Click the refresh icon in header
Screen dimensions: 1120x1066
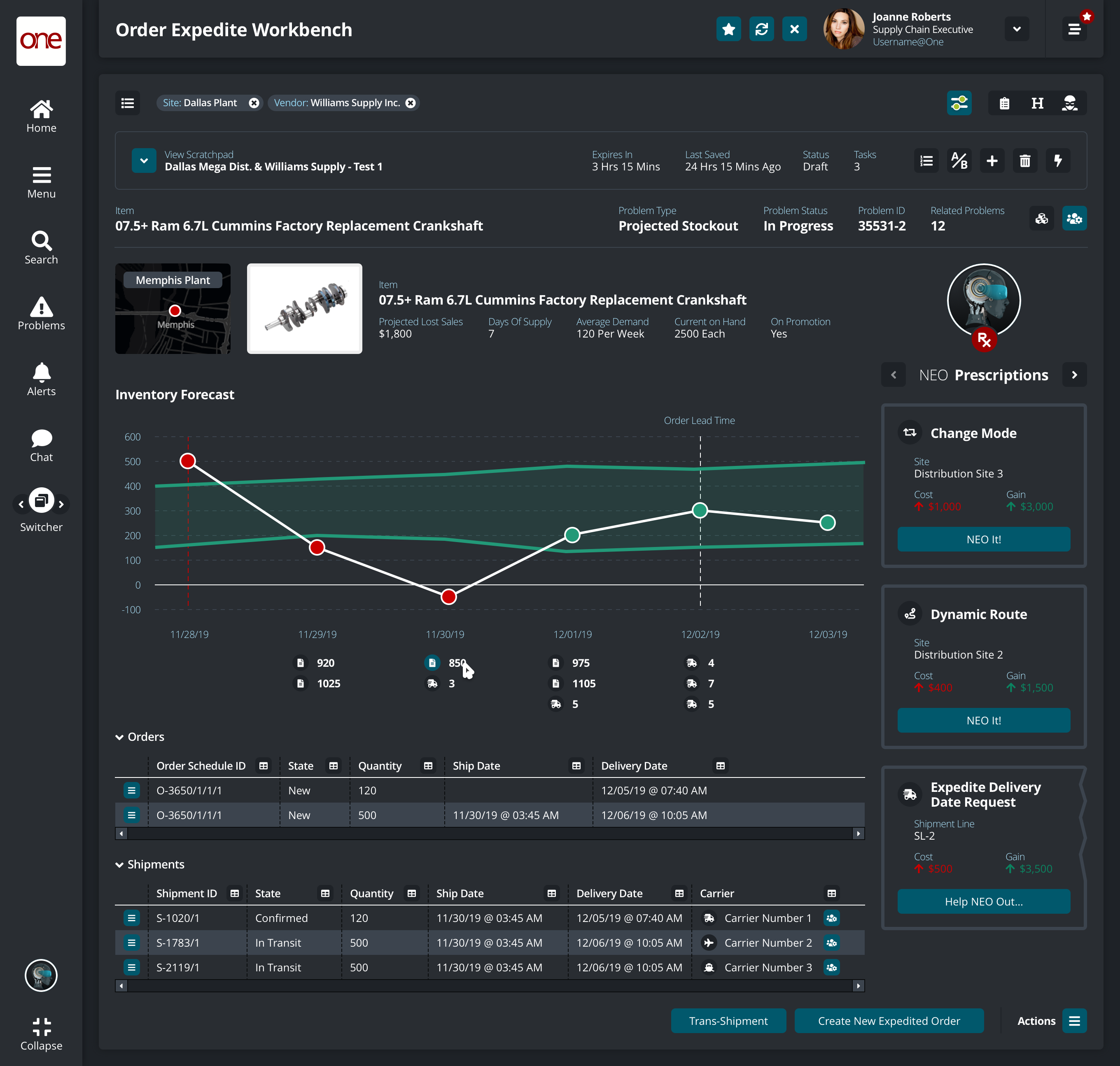point(761,29)
